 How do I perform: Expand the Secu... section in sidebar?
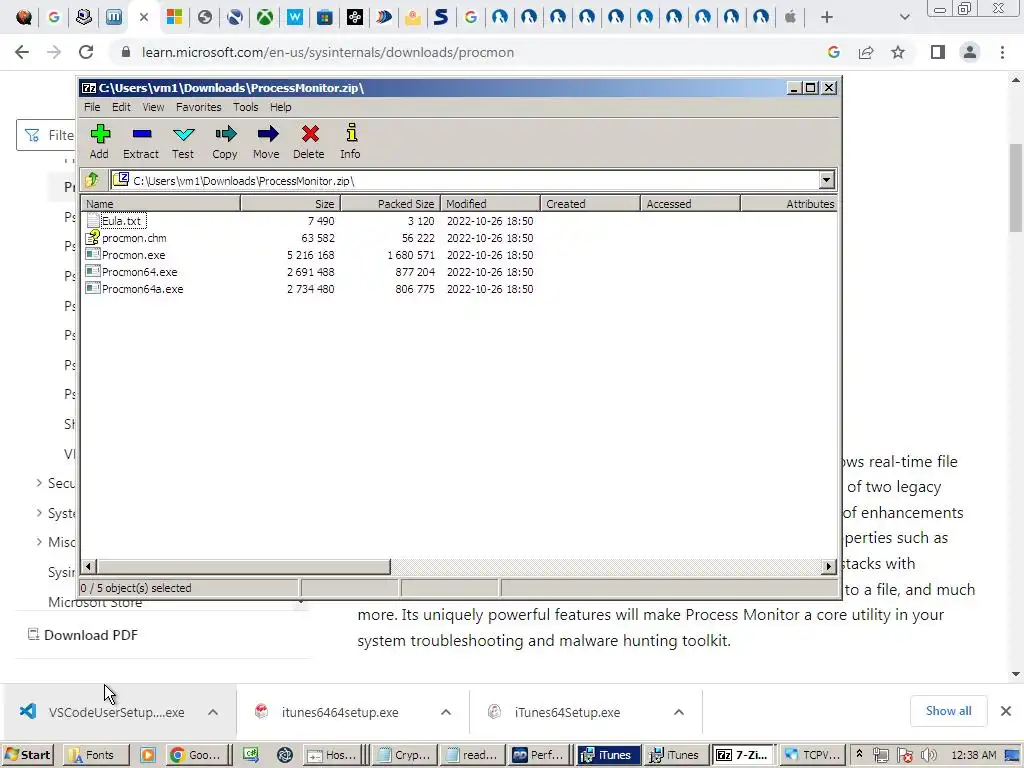tap(39, 483)
